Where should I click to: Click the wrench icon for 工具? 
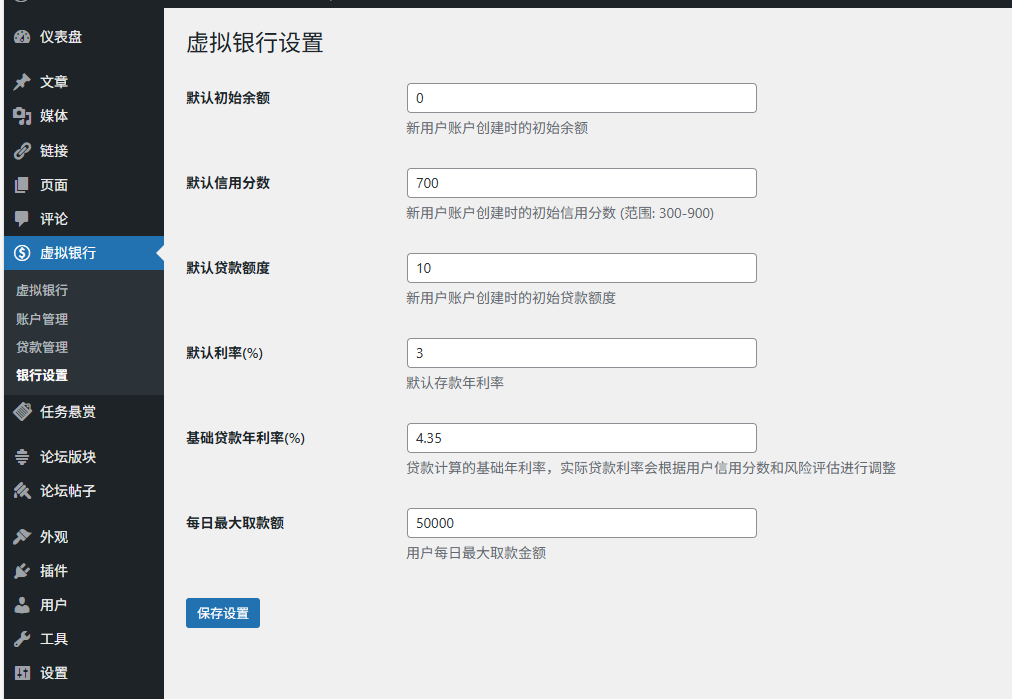click(22, 639)
